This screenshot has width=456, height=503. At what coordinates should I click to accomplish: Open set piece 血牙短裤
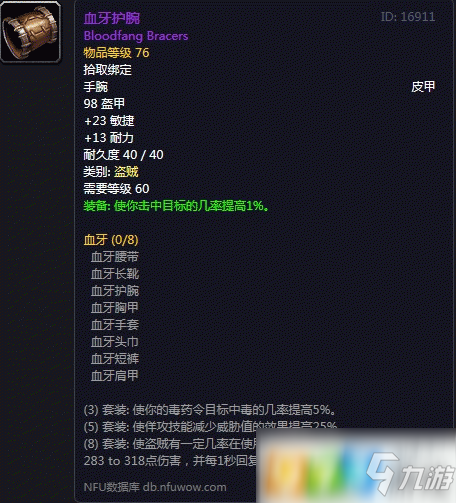(115, 359)
